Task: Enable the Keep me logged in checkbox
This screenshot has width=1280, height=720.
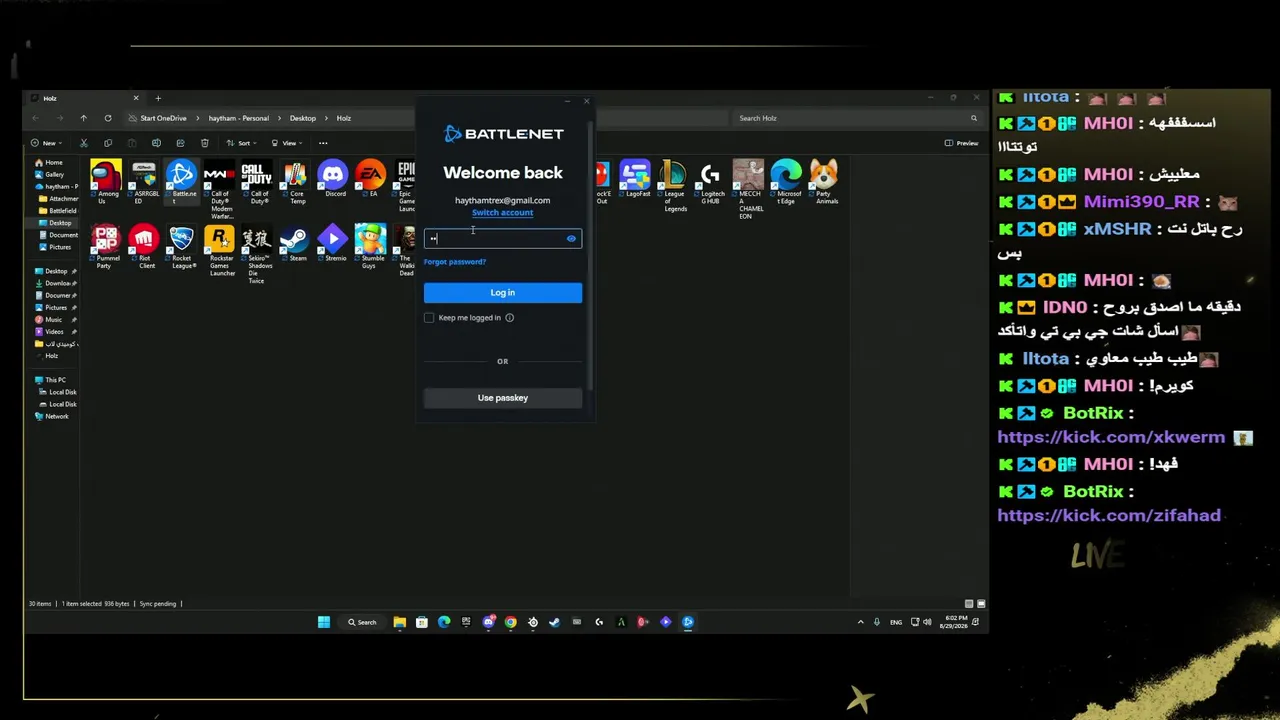Action: (429, 318)
